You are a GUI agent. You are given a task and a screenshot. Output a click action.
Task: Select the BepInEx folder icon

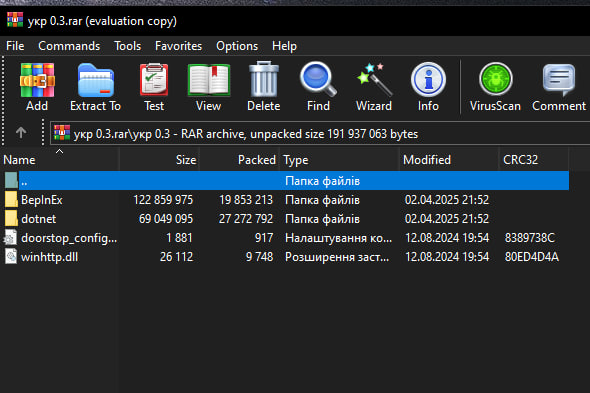(x=11, y=200)
